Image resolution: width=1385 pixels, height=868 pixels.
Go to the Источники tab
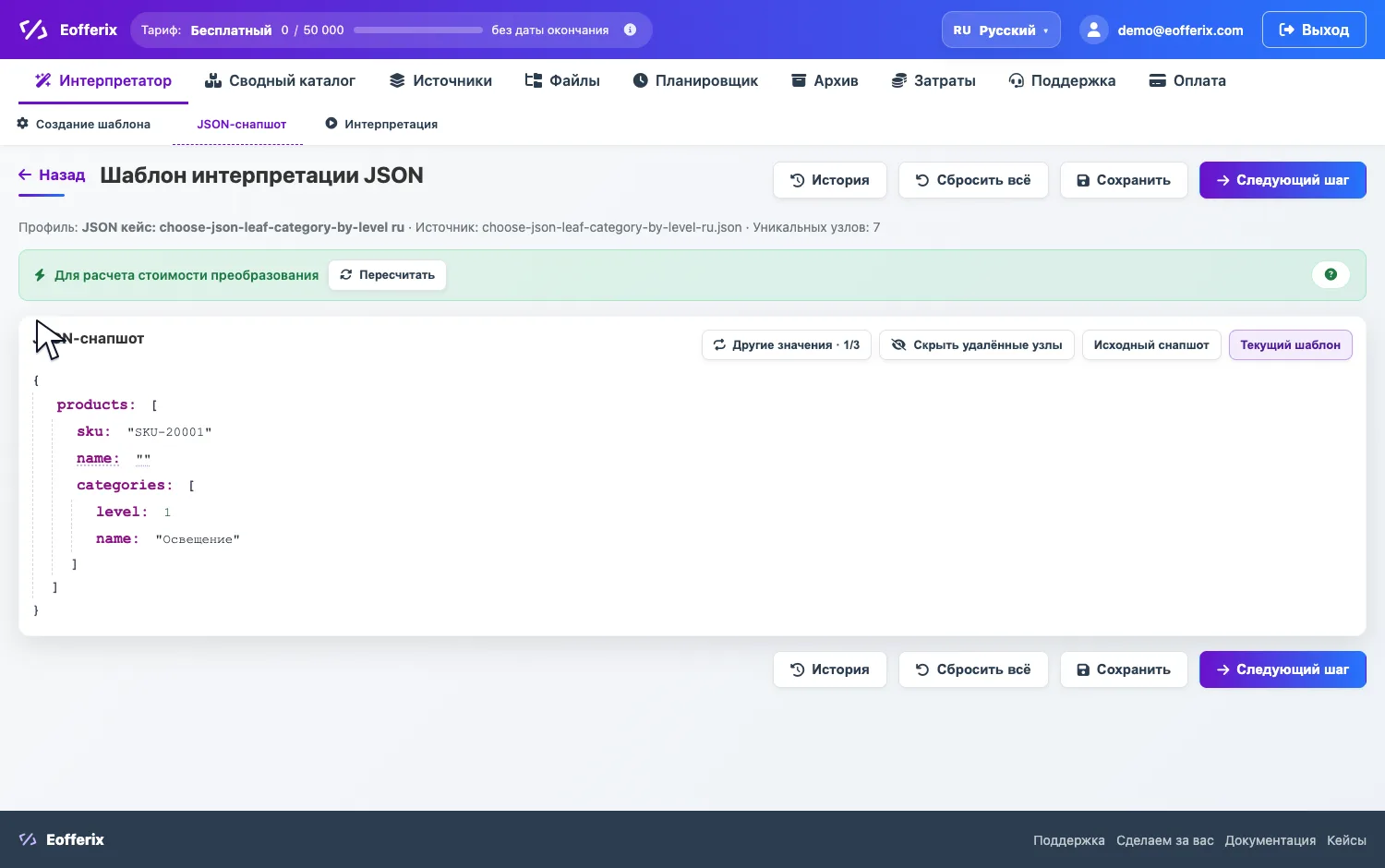440,80
